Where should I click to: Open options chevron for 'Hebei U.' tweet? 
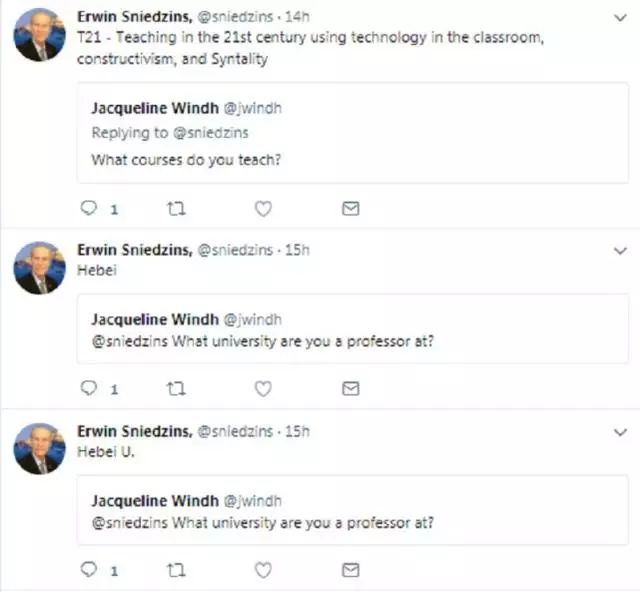(x=619, y=432)
